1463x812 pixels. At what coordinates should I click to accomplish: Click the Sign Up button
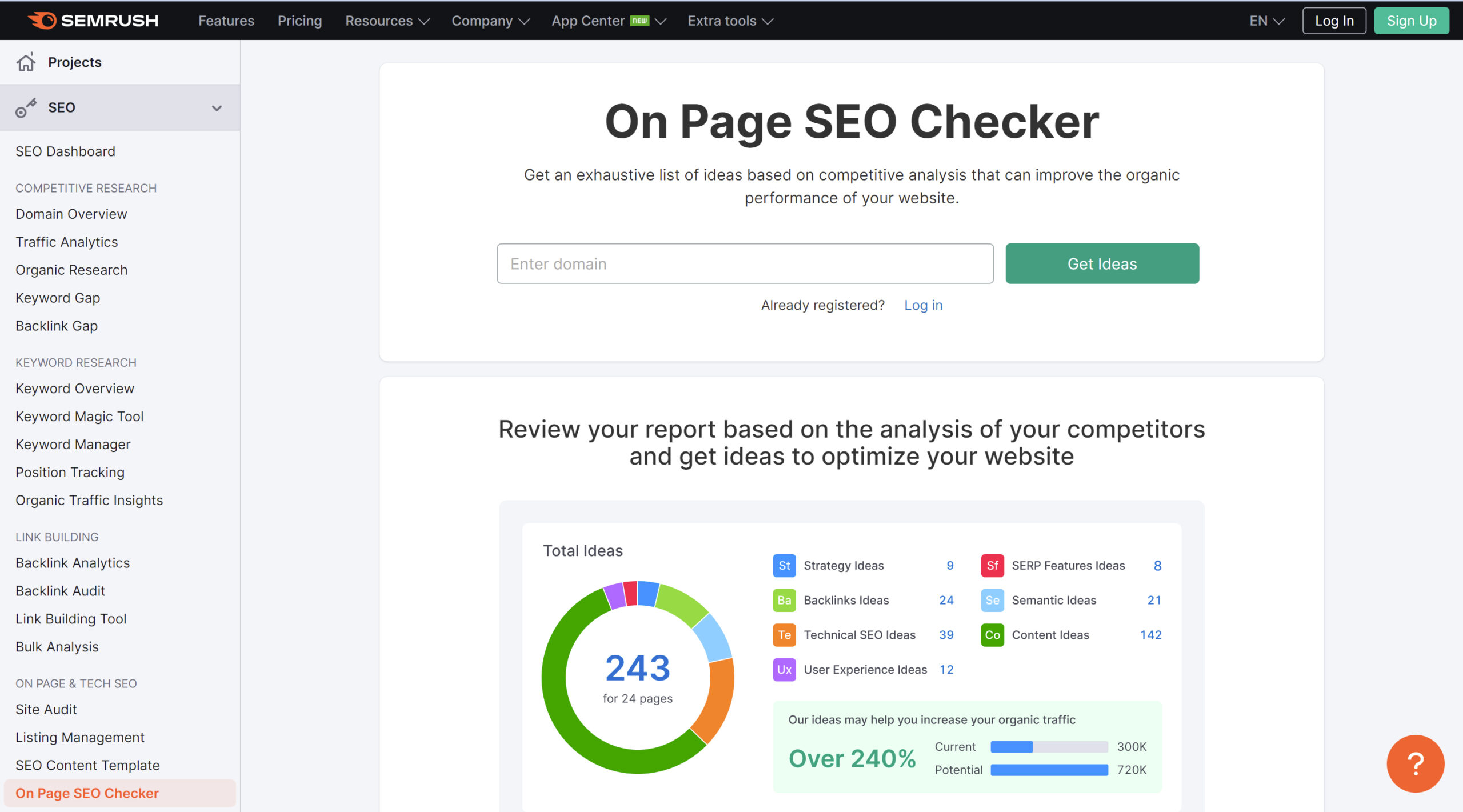(1411, 21)
